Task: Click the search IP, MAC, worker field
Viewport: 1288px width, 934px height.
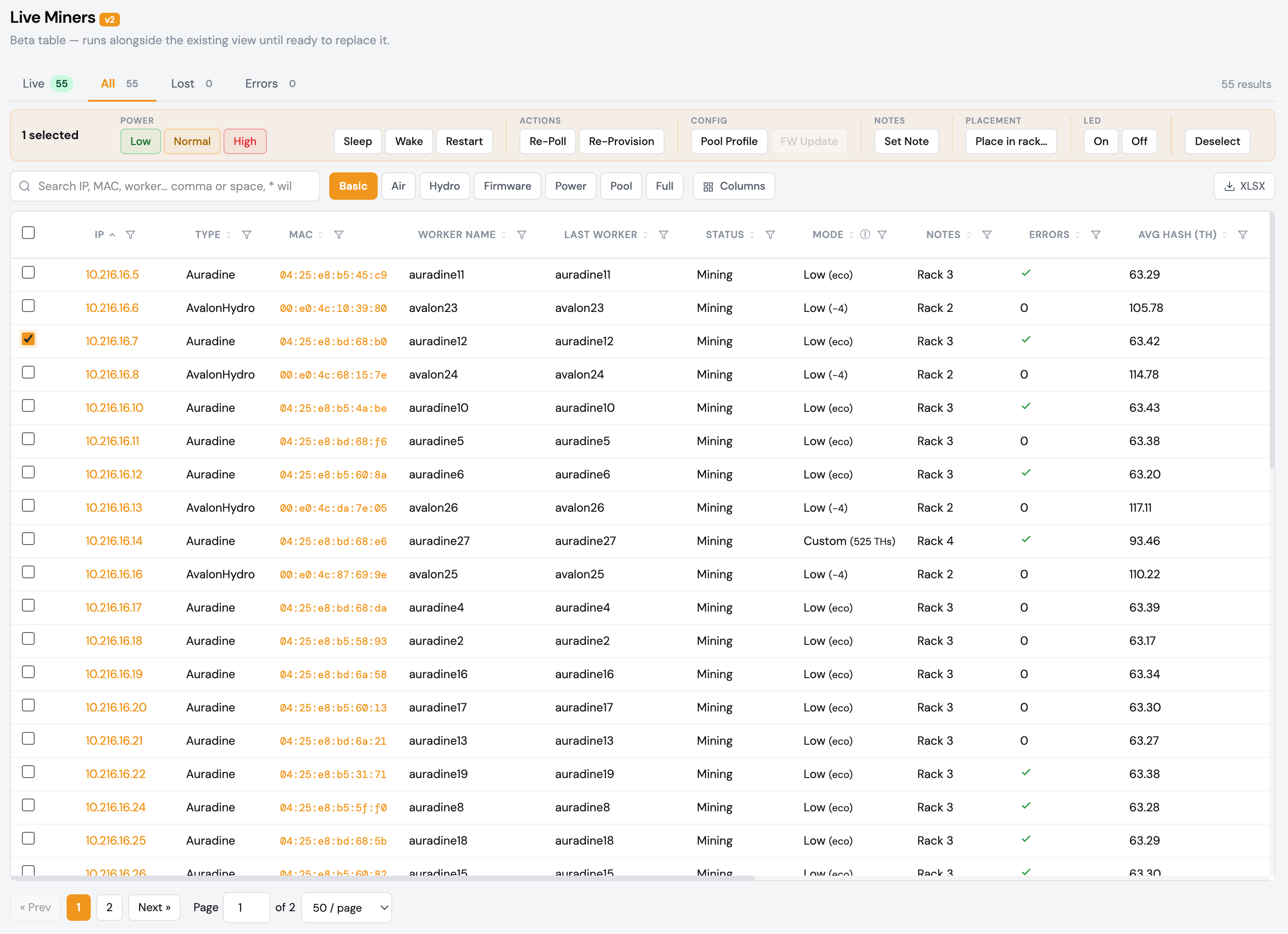Action: click(x=165, y=186)
